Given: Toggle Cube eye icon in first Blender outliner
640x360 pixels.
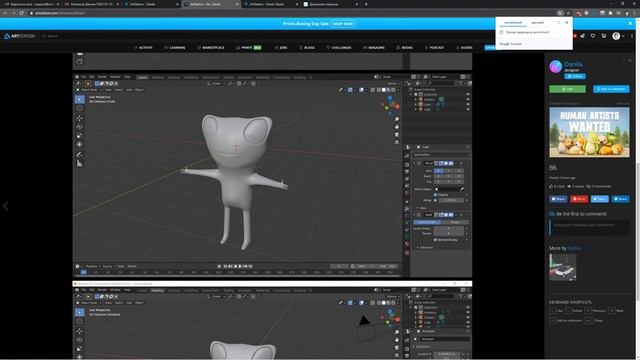Looking at the screenshot, I should coord(468,104).
